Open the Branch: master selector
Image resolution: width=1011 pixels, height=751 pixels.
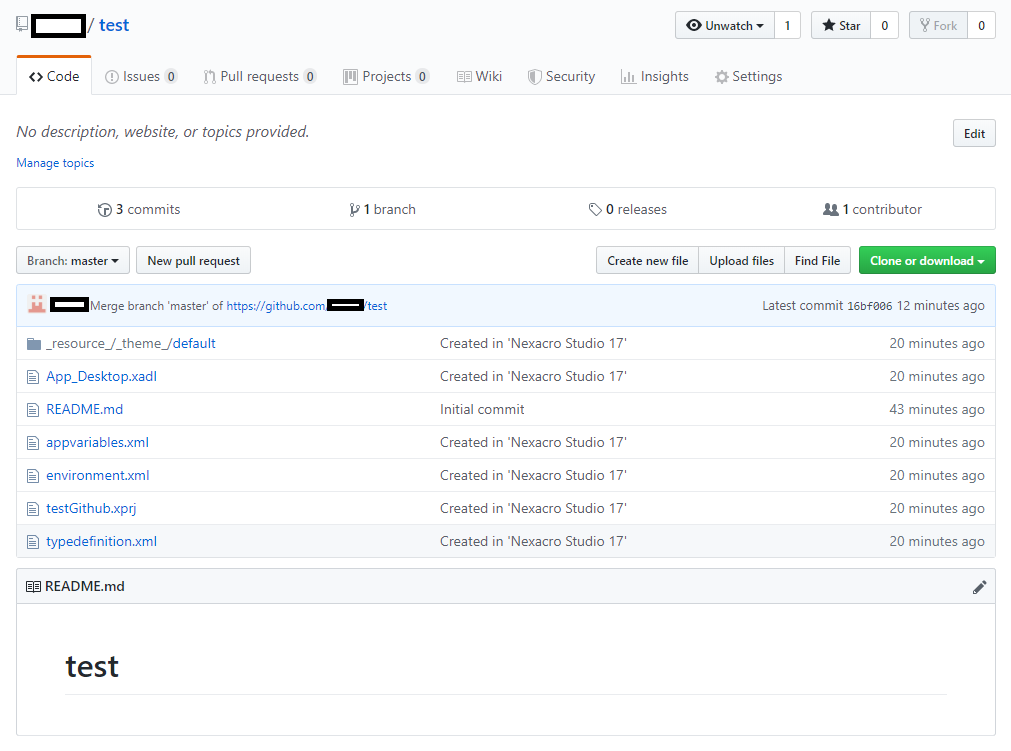72,260
